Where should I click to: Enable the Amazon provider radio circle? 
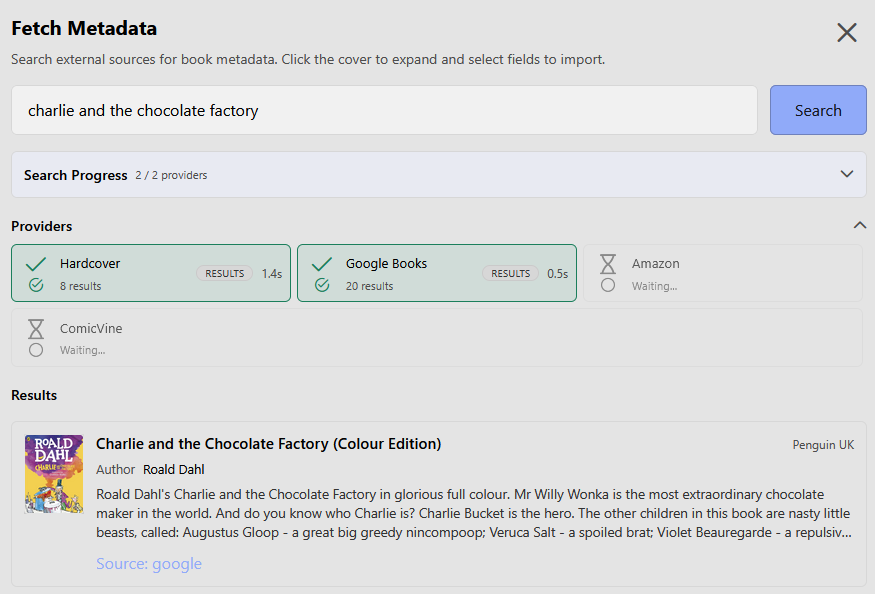click(608, 286)
